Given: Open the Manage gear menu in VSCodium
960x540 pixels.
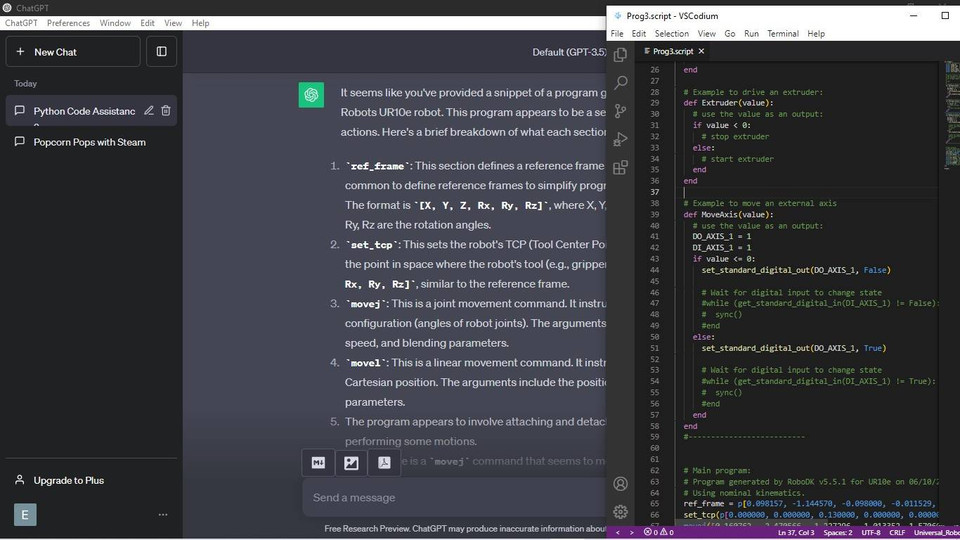Looking at the screenshot, I should point(620,511).
